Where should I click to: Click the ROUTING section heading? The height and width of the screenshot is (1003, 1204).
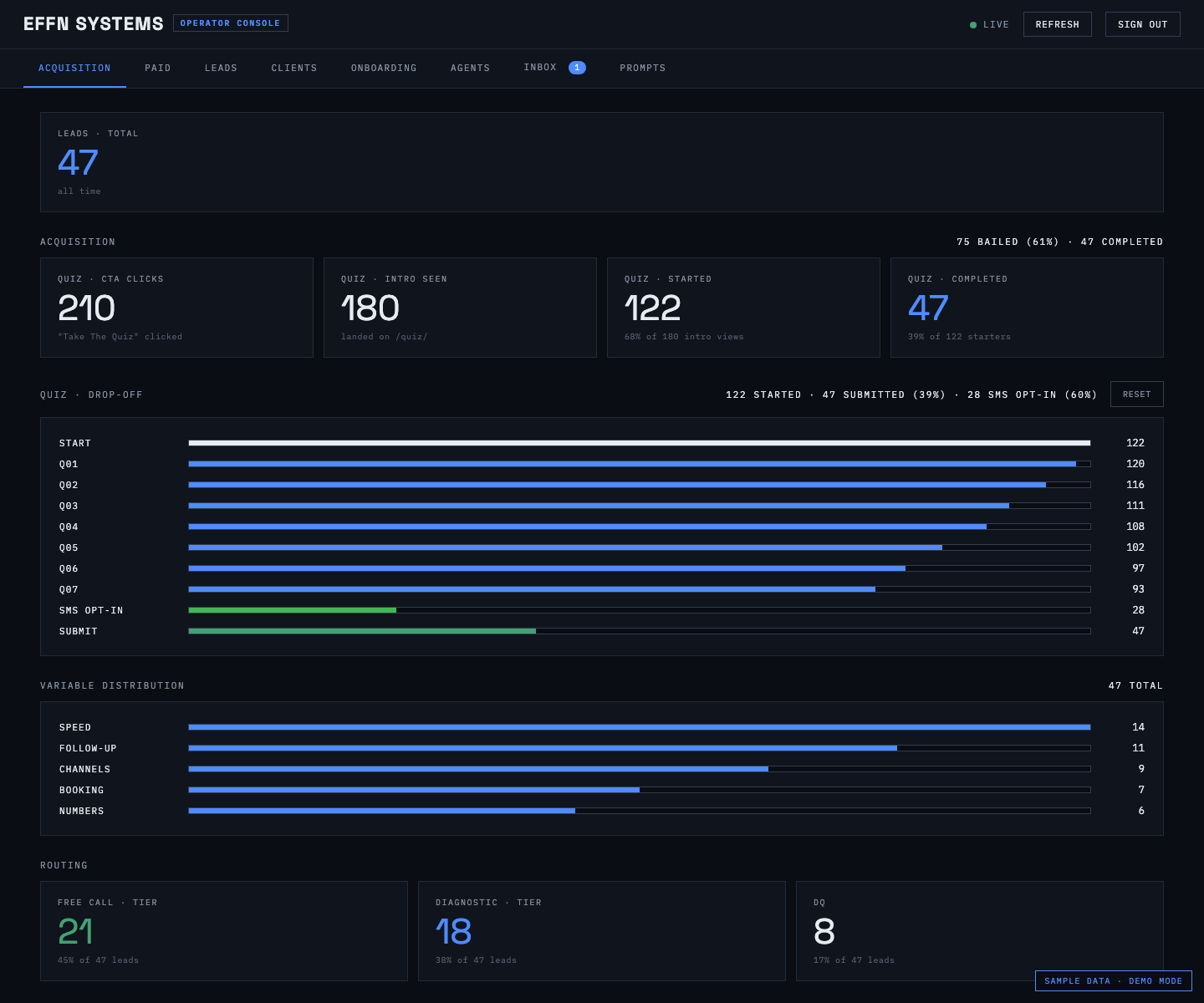click(x=64, y=865)
